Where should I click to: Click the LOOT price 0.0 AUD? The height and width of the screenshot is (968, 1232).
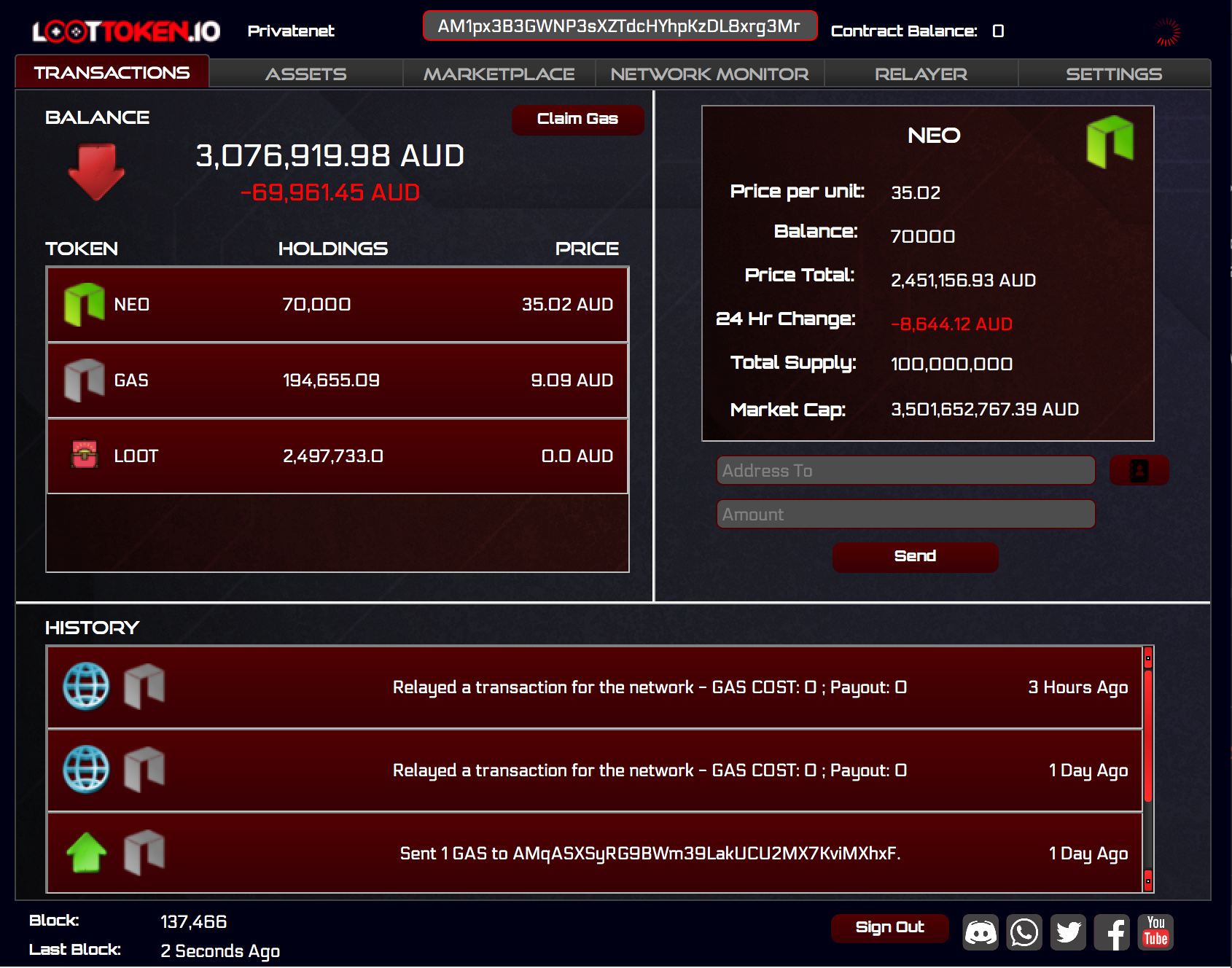[x=577, y=456]
